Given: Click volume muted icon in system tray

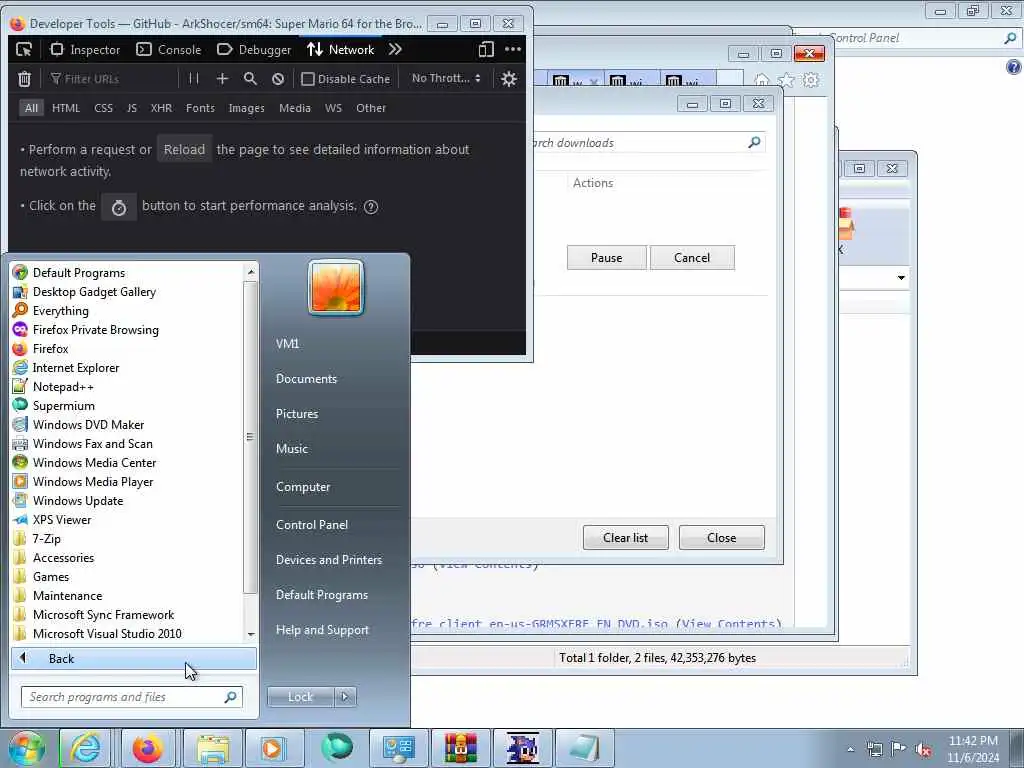Looking at the screenshot, I should coord(923,750).
